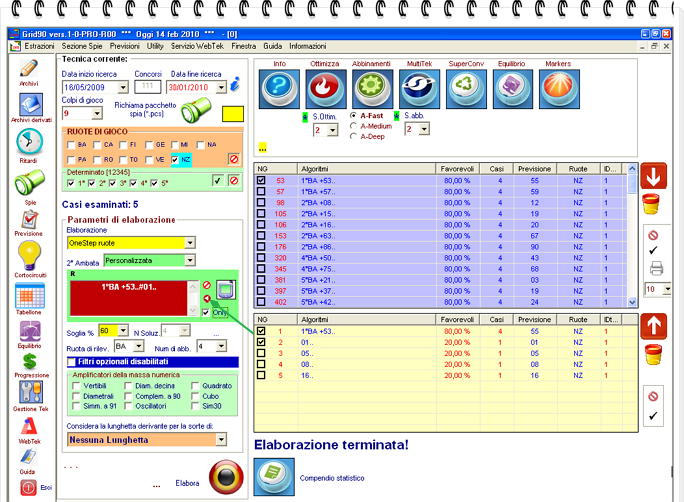The height and width of the screenshot is (502, 684).
Task: Open the Sezione Spie menu
Action: pyautogui.click(x=82, y=46)
